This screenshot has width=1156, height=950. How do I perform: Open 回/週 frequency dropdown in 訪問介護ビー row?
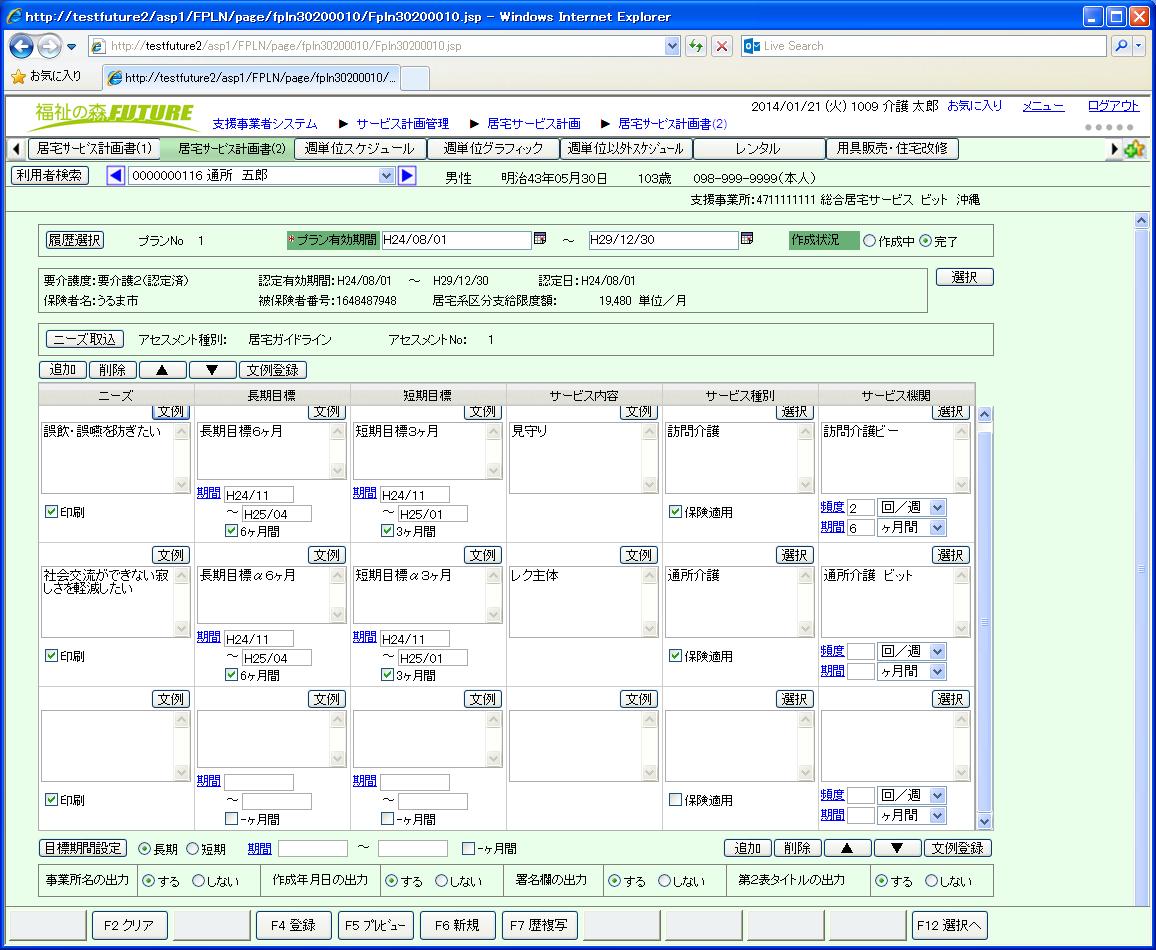937,507
